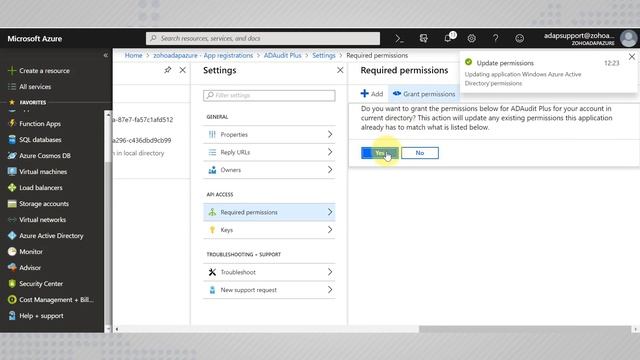Click the Microsoft Azure logo text
Viewport: 640px width, 360px height.
pyautogui.click(x=35, y=39)
